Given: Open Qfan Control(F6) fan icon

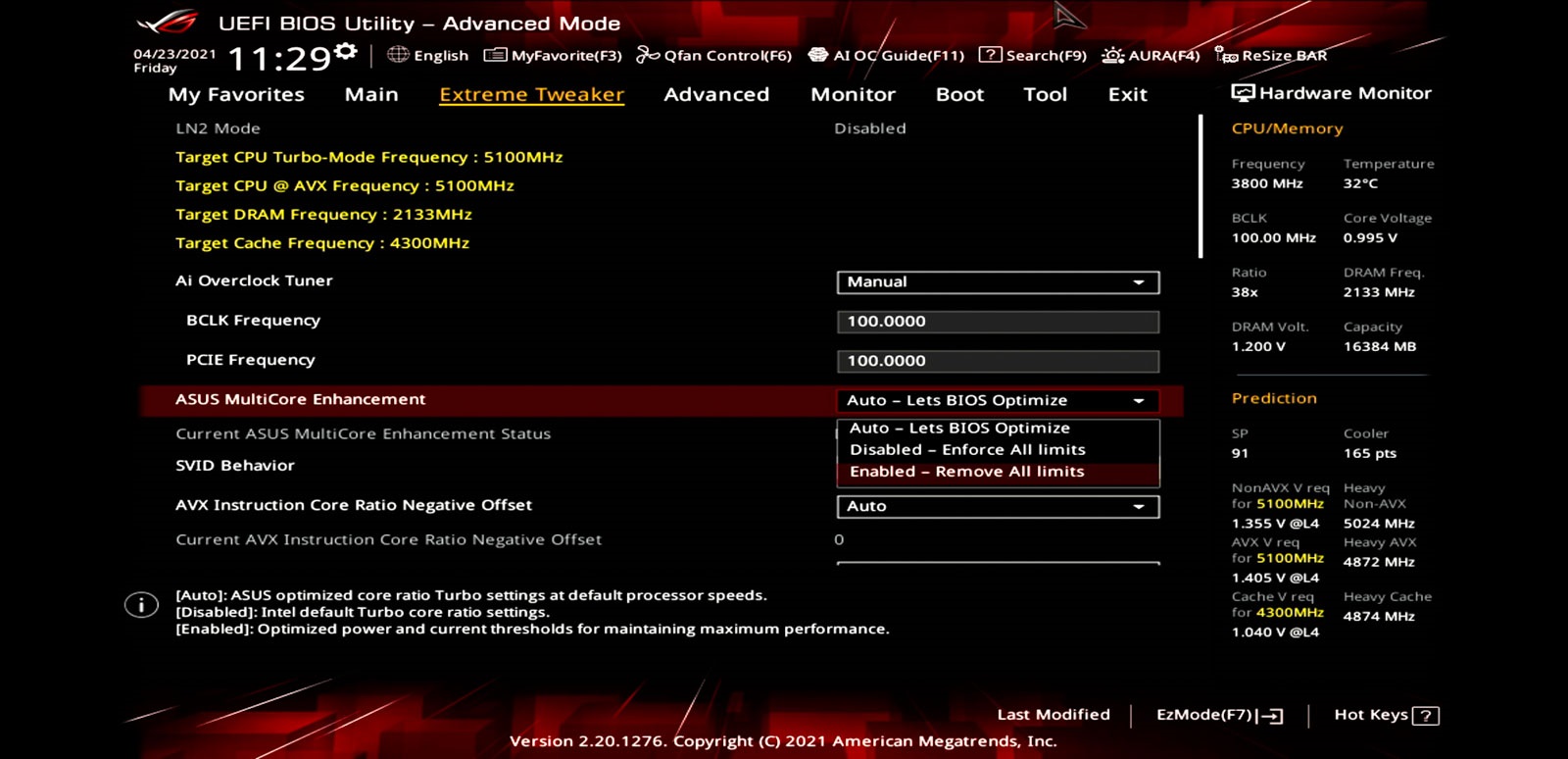Looking at the screenshot, I should (648, 55).
